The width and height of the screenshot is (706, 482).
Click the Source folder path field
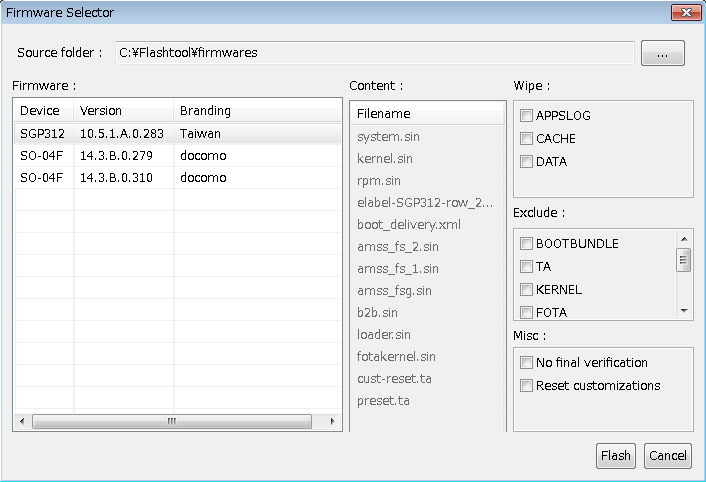click(375, 53)
